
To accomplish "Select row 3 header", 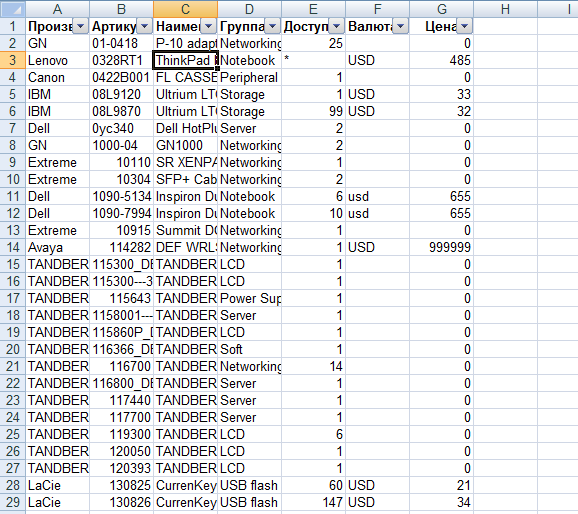I will [x=13, y=60].
